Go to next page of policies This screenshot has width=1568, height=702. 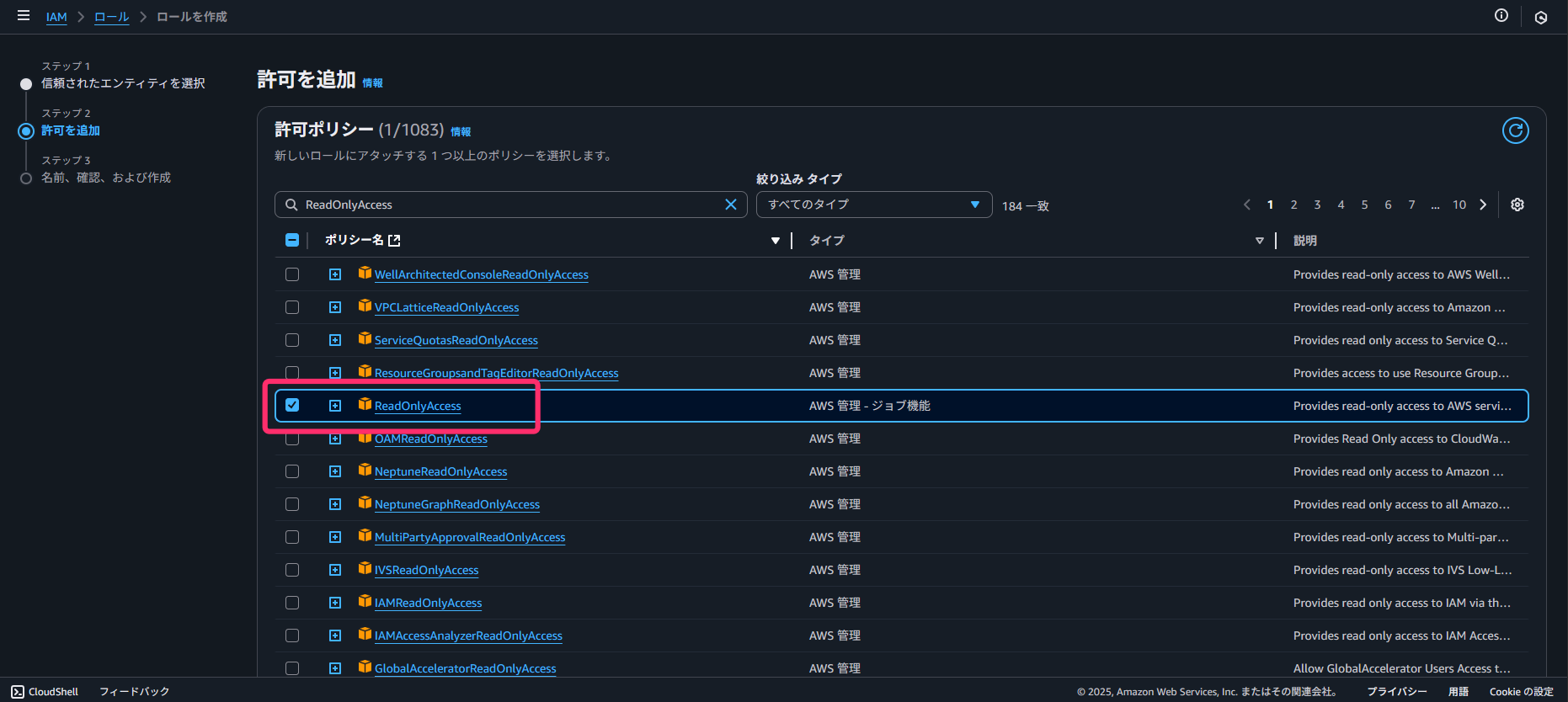[1483, 205]
